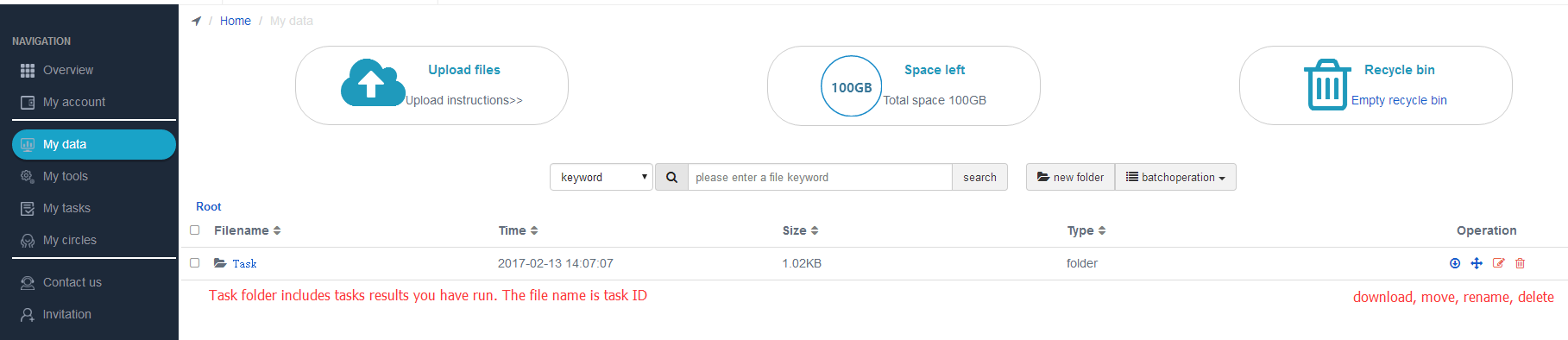Sort the list by Filename
Screen dimensions: 1568x340
[x=248, y=230]
